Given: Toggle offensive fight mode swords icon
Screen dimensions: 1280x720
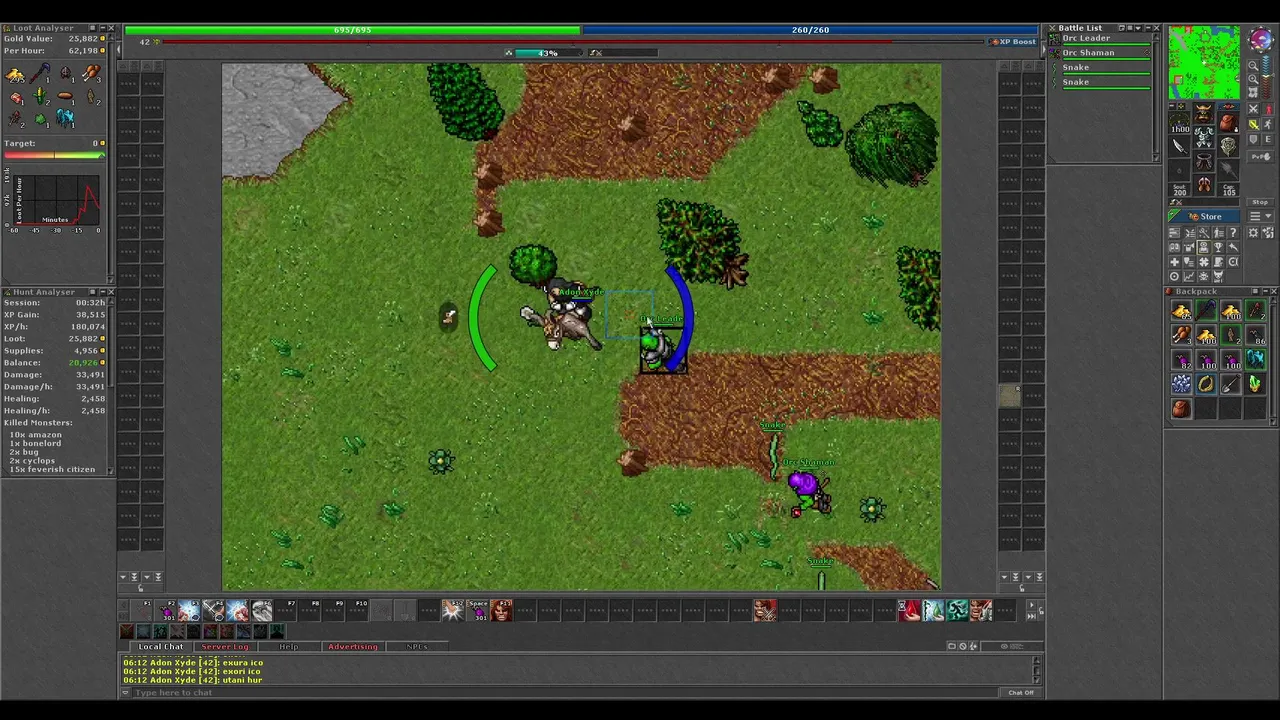Looking at the screenshot, I should [1253, 109].
